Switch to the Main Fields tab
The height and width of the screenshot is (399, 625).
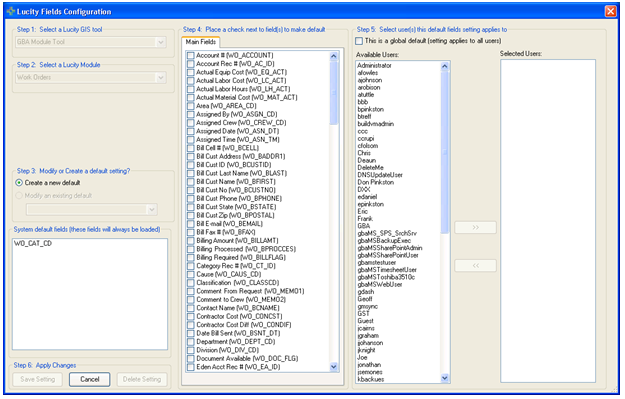pos(200,42)
